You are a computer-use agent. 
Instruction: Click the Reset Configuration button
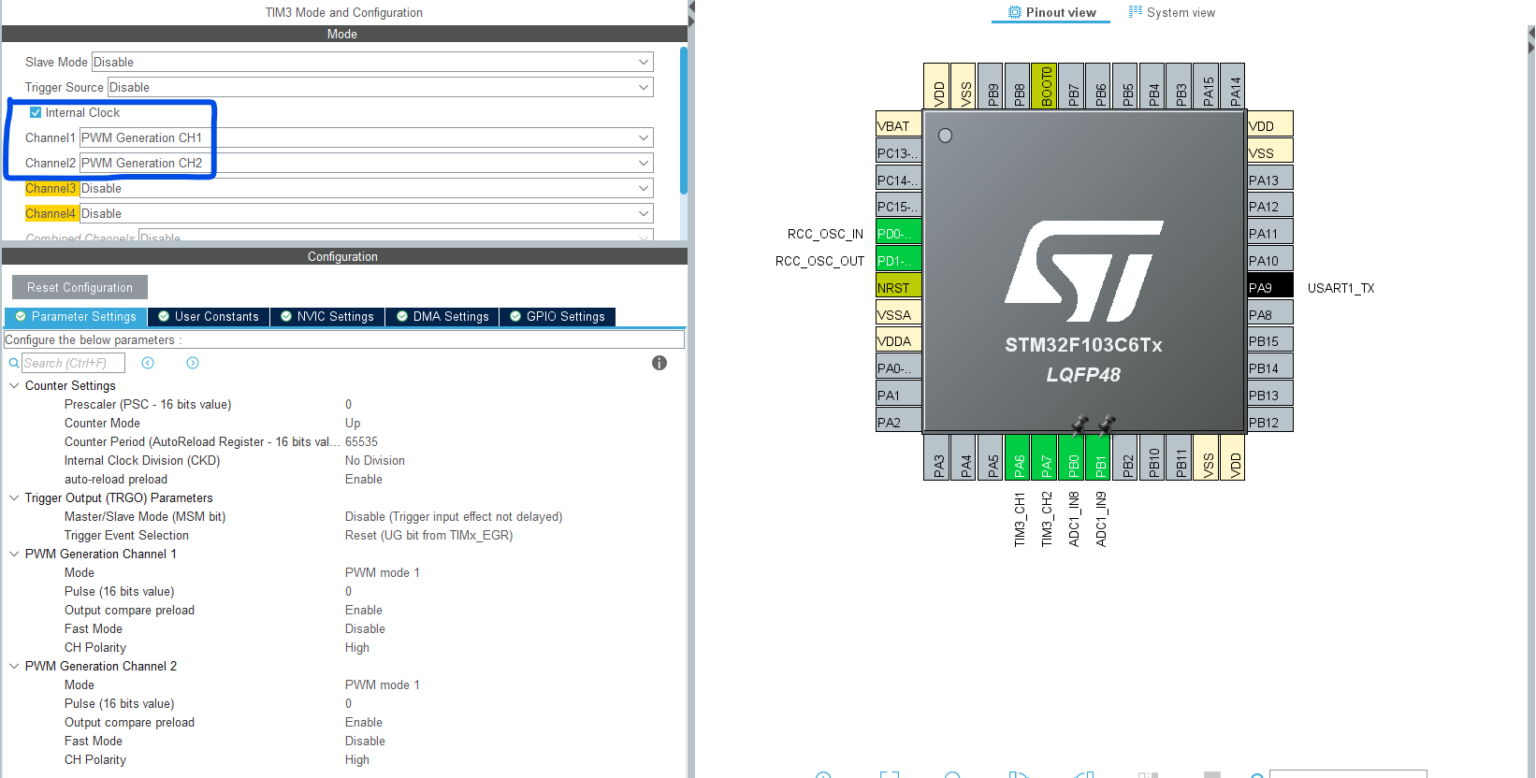[x=79, y=287]
